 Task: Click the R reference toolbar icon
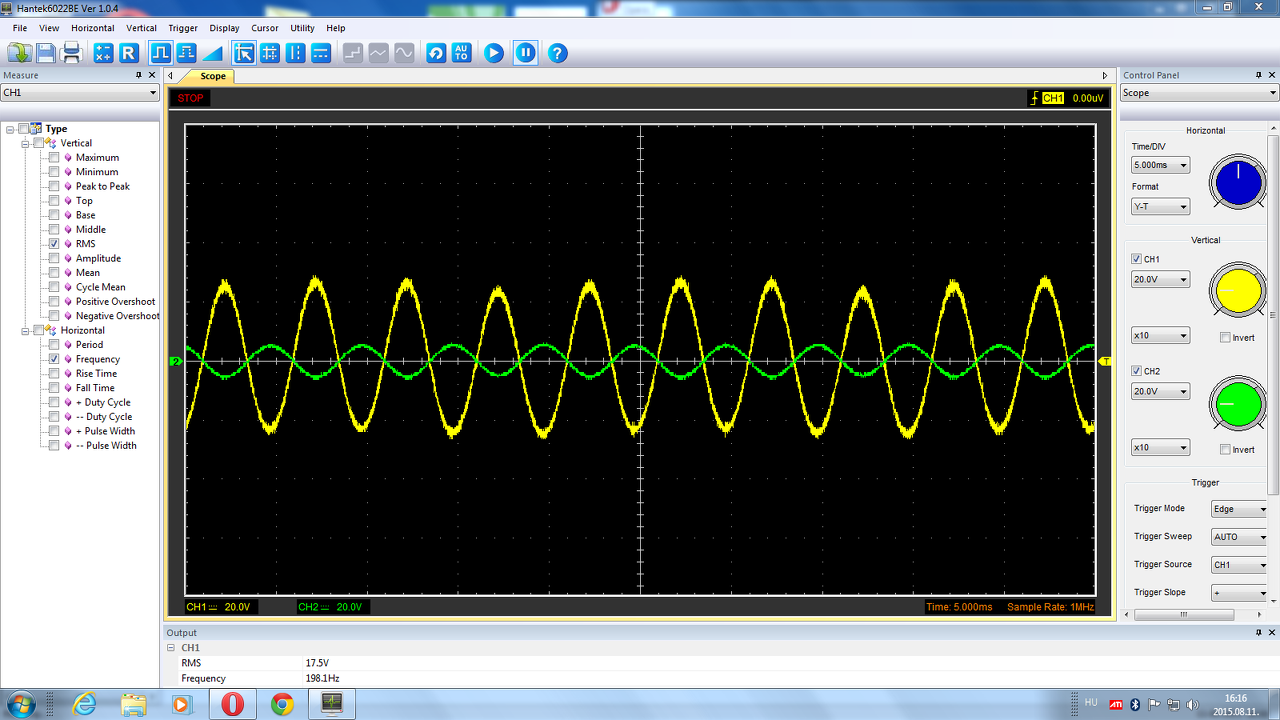[x=129, y=53]
